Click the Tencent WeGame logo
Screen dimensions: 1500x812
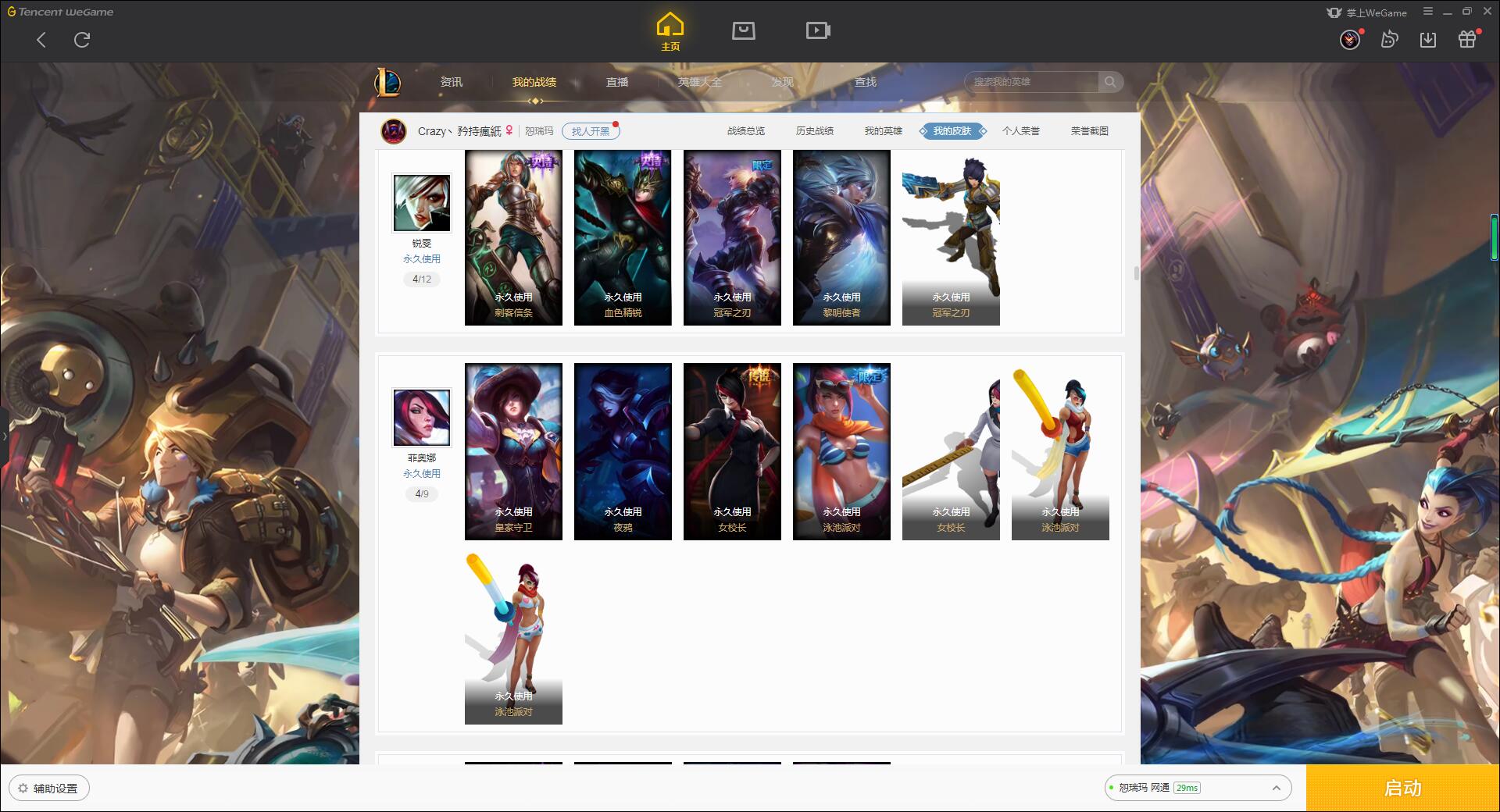point(60,12)
